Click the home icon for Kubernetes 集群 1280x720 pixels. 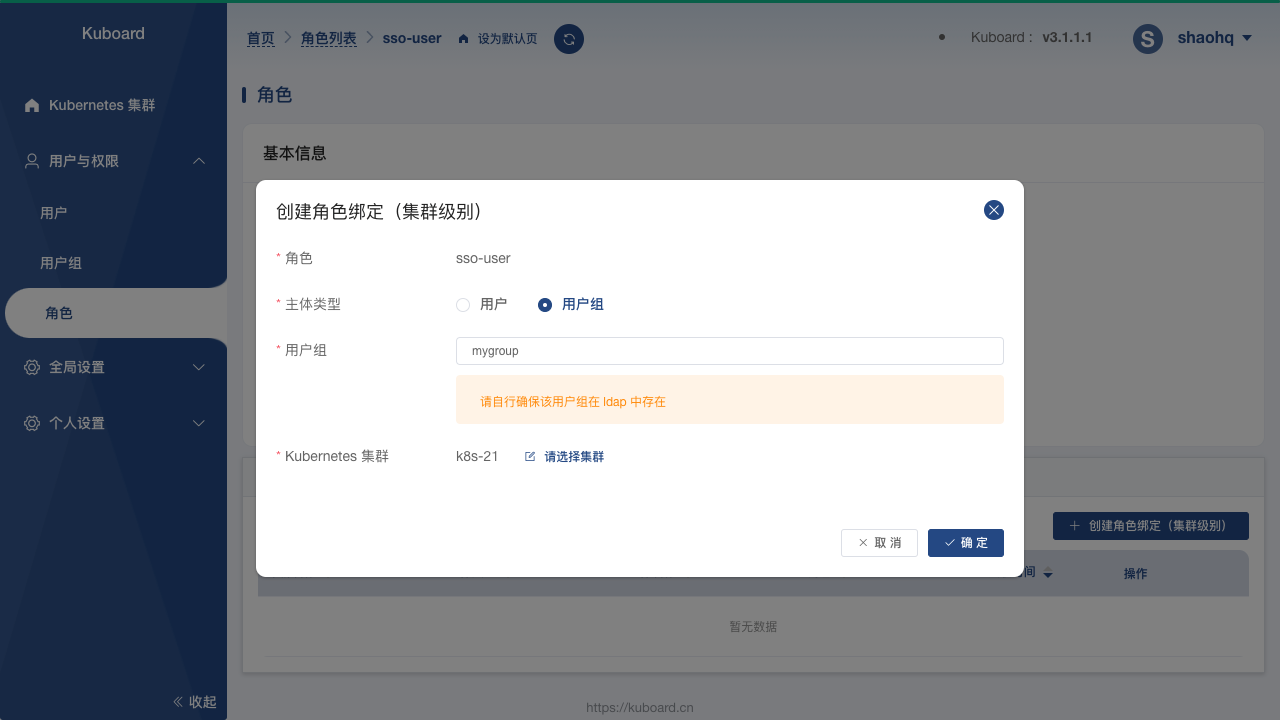32,105
